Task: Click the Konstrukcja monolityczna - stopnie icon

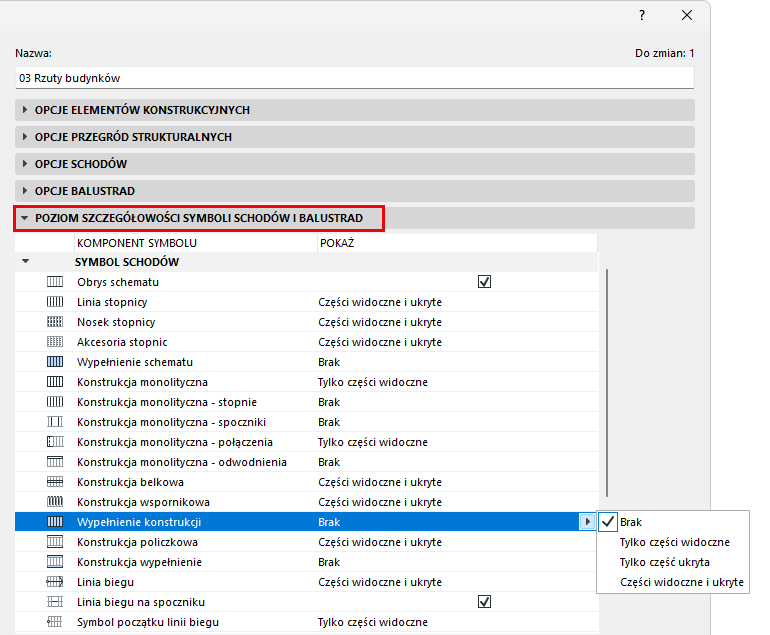Action: pos(55,402)
